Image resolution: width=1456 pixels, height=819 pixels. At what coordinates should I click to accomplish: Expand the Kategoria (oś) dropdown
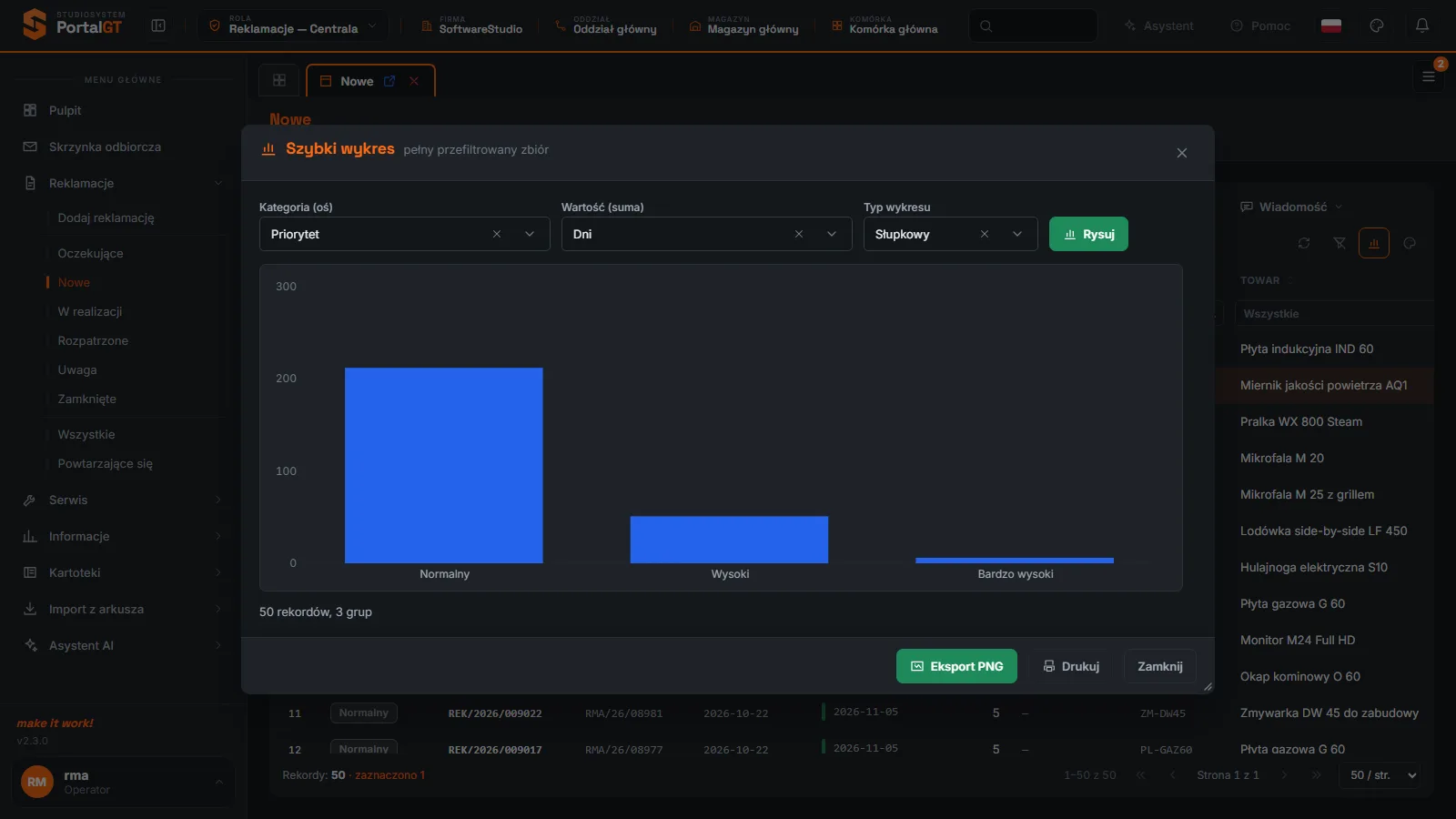pyautogui.click(x=530, y=234)
